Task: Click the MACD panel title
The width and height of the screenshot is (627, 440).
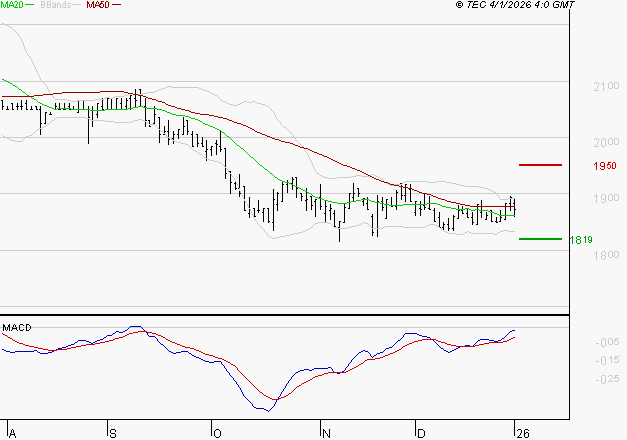Action: click(16, 327)
